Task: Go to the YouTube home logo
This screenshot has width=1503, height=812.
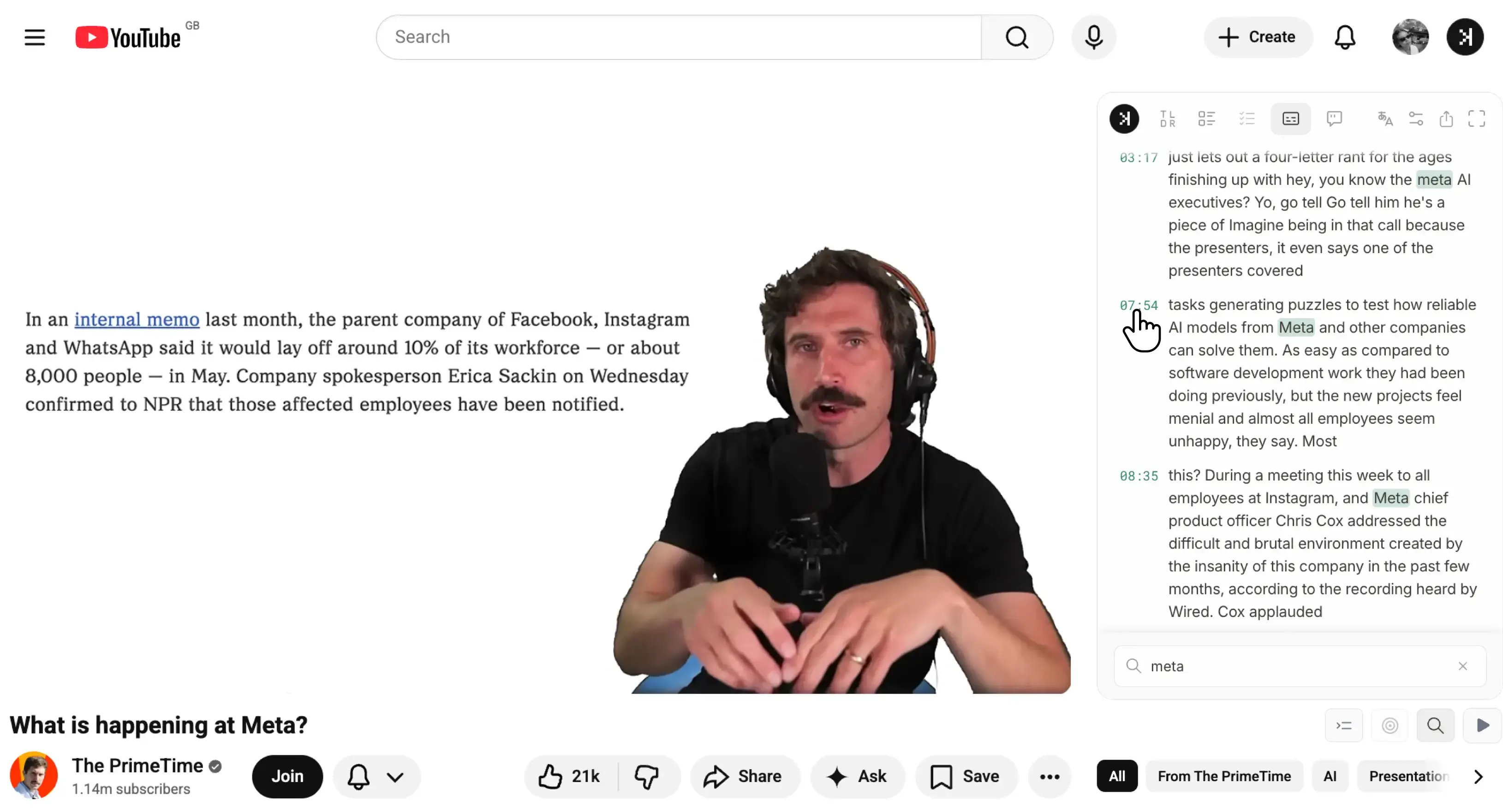Action: (x=128, y=37)
